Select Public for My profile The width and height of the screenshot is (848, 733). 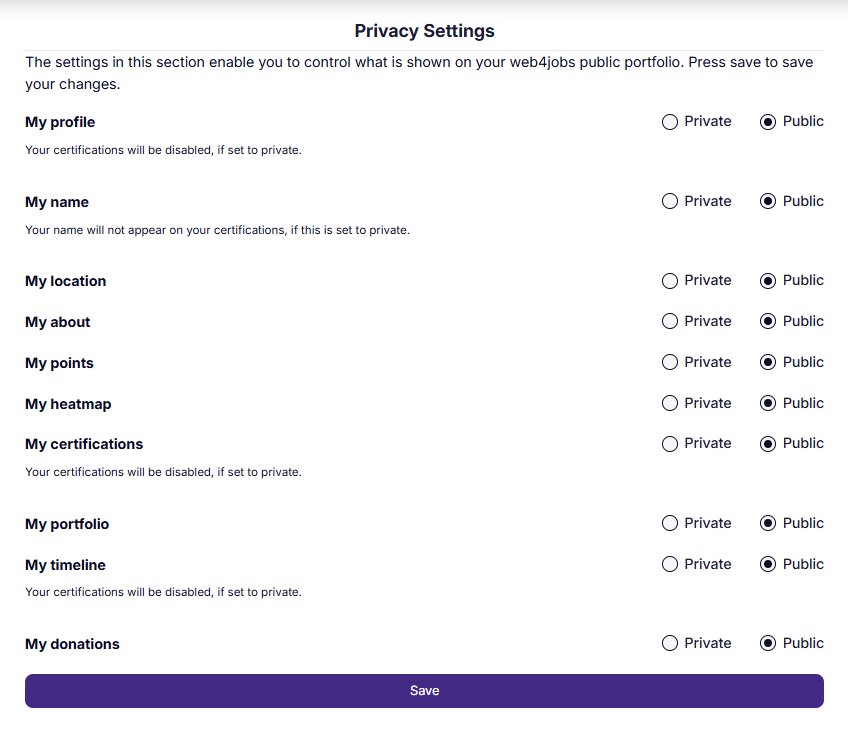pos(768,122)
